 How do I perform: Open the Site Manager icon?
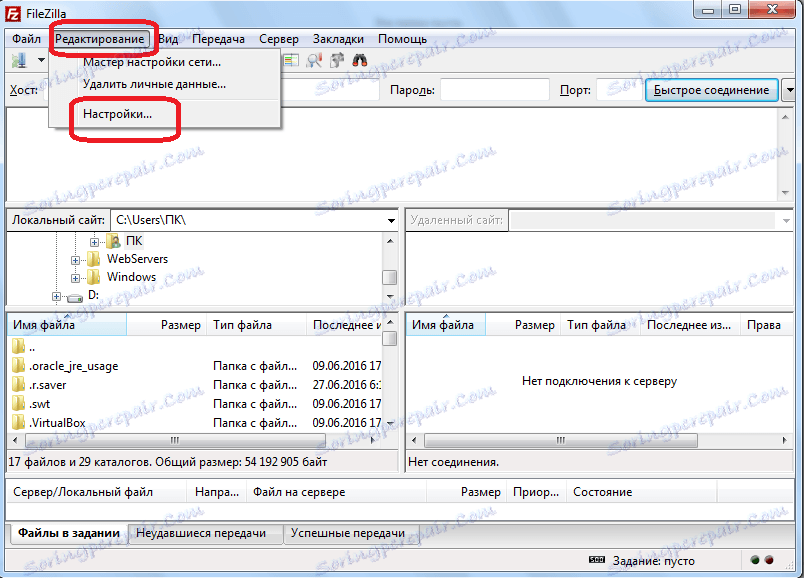point(19,61)
